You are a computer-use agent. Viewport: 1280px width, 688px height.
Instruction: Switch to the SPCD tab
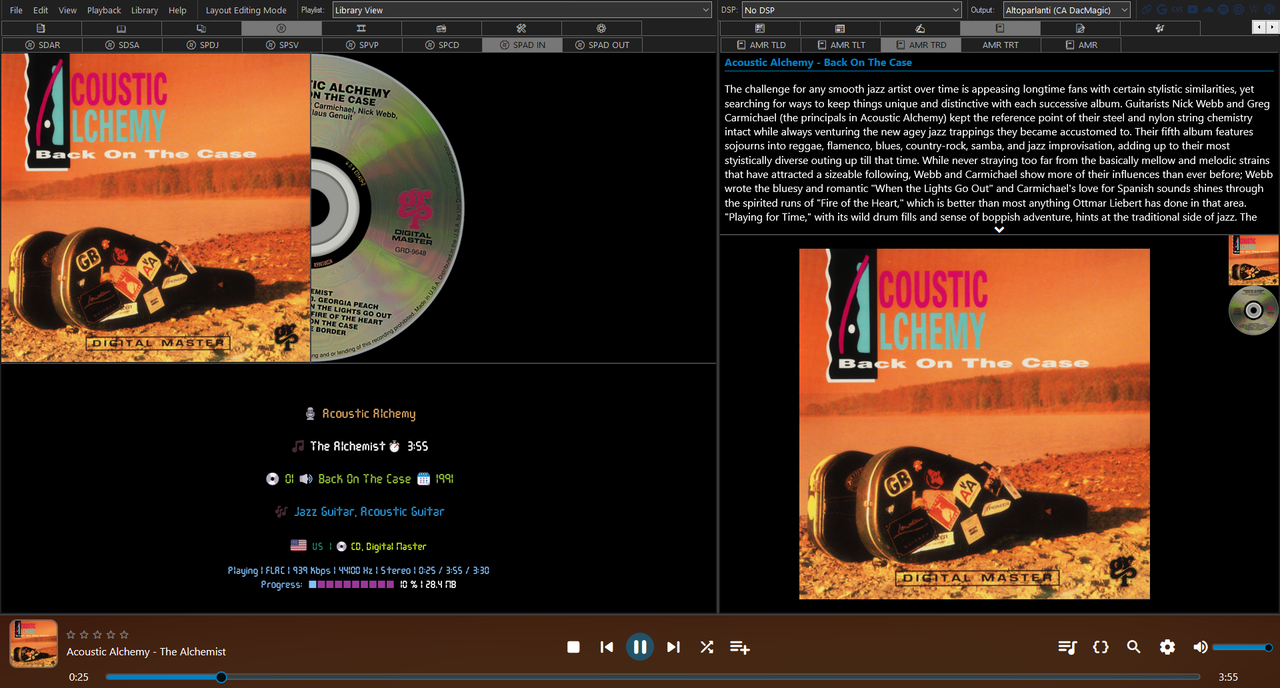coord(441,45)
